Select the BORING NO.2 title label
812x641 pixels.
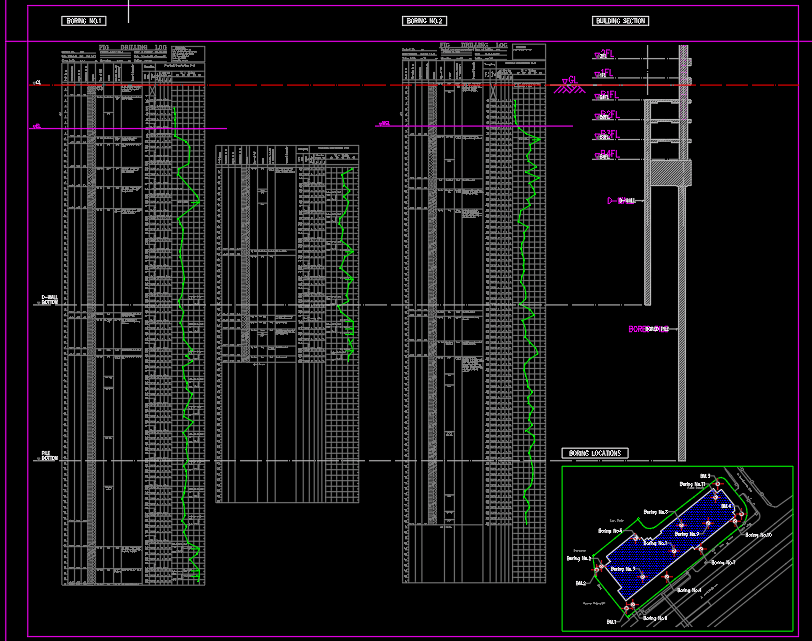[x=424, y=21]
